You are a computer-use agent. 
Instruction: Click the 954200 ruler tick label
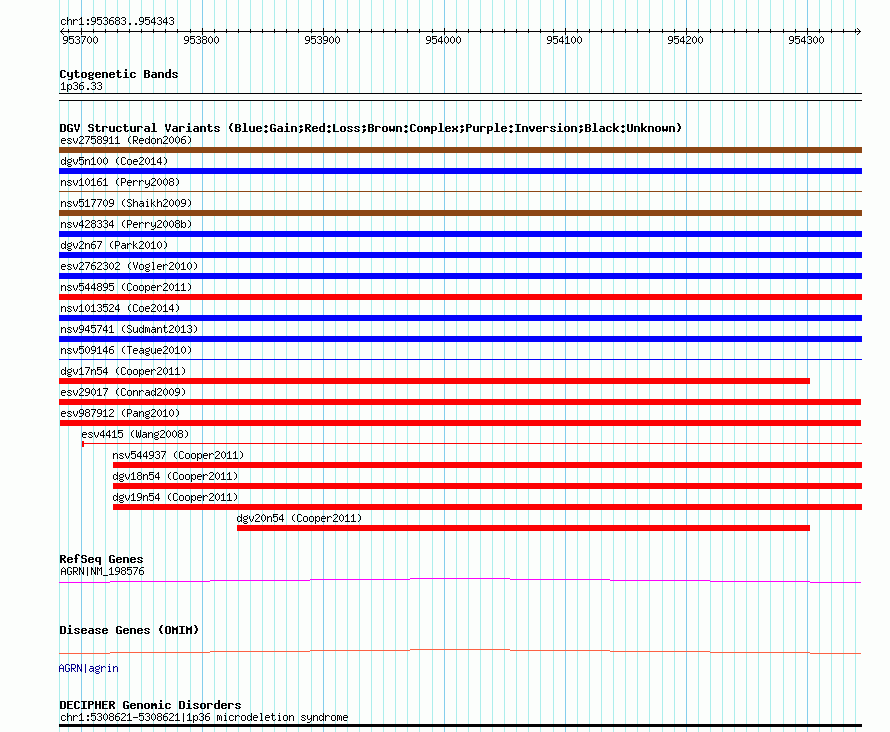point(685,40)
